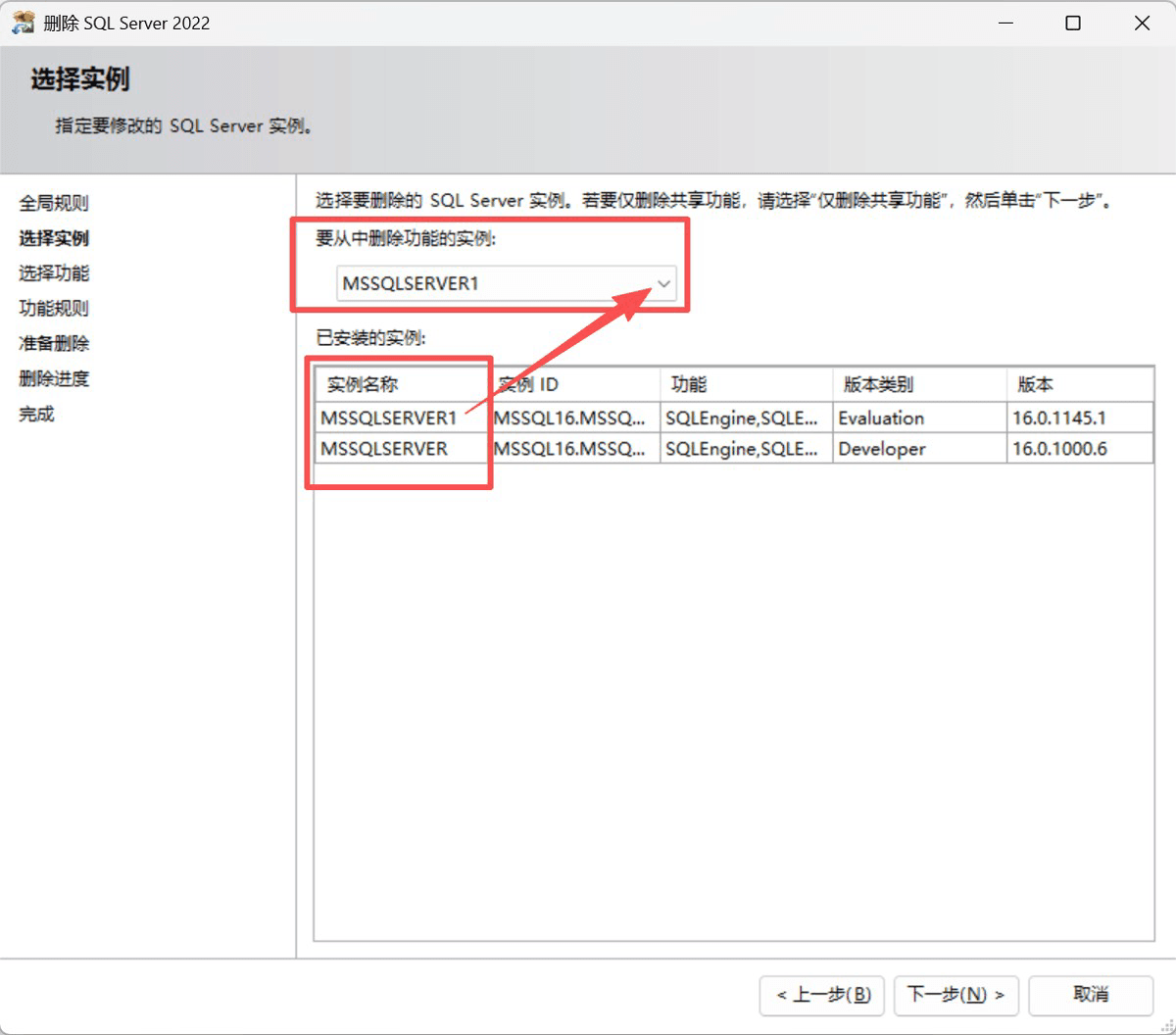Viewport: 1176px width, 1035px height.
Task: Click feature cell in Developer row
Action: (746, 448)
